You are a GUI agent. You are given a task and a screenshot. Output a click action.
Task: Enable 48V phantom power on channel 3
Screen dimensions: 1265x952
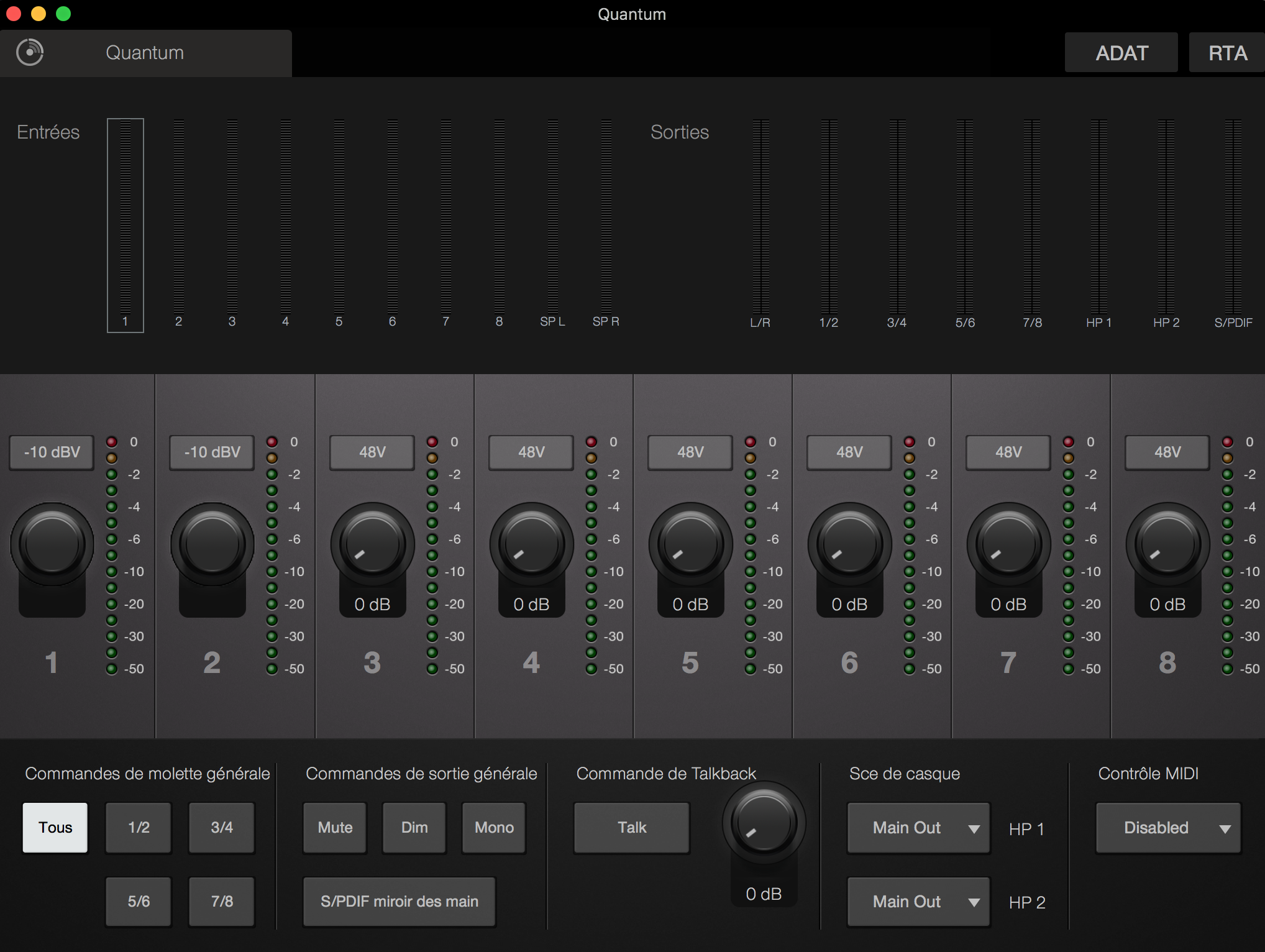click(x=371, y=452)
